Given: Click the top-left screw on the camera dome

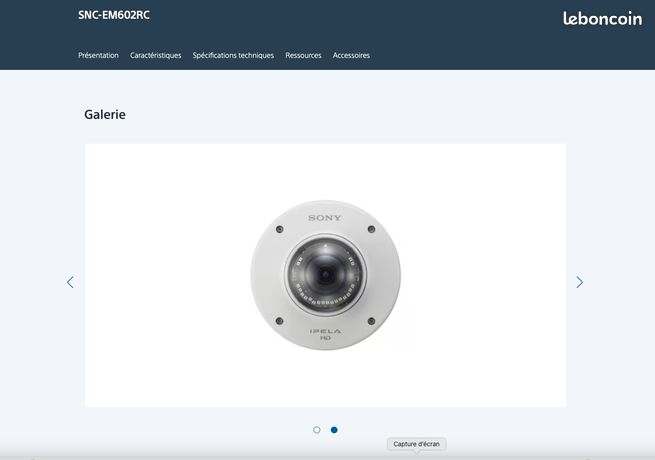Looking at the screenshot, I should click(x=279, y=229).
